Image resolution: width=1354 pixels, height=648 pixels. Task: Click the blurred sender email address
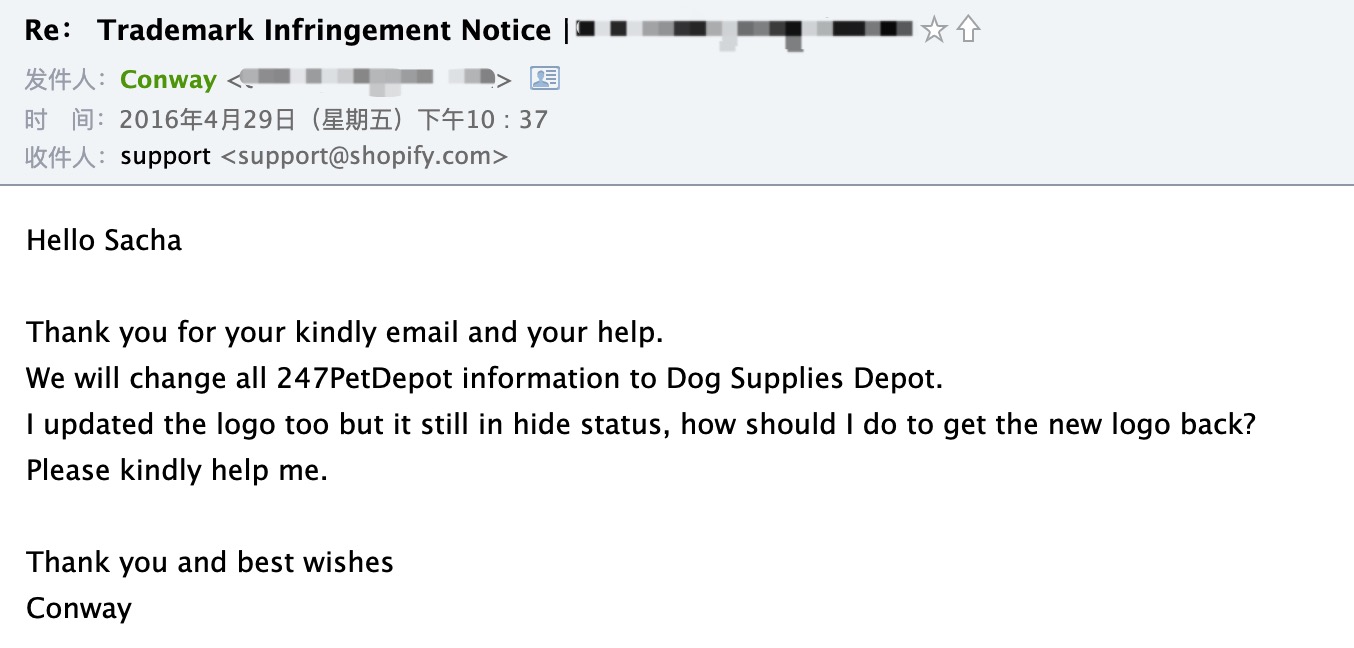click(370, 79)
